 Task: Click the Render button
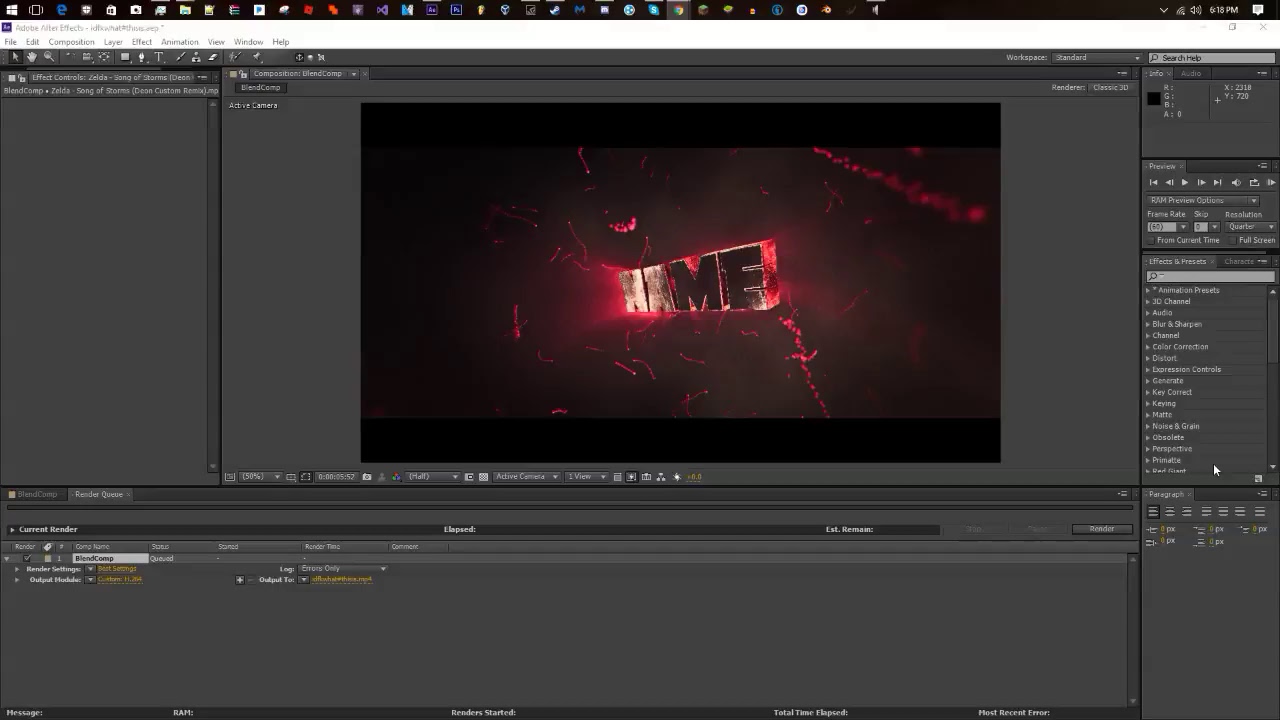[x=1101, y=529]
